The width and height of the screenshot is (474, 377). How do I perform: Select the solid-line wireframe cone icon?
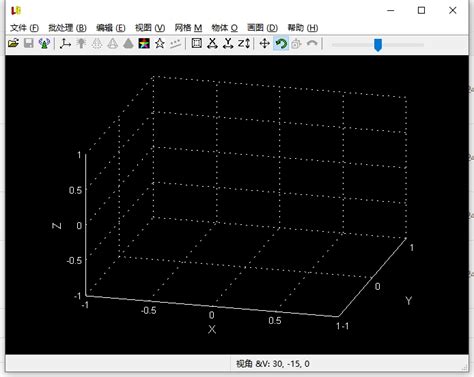click(x=113, y=43)
